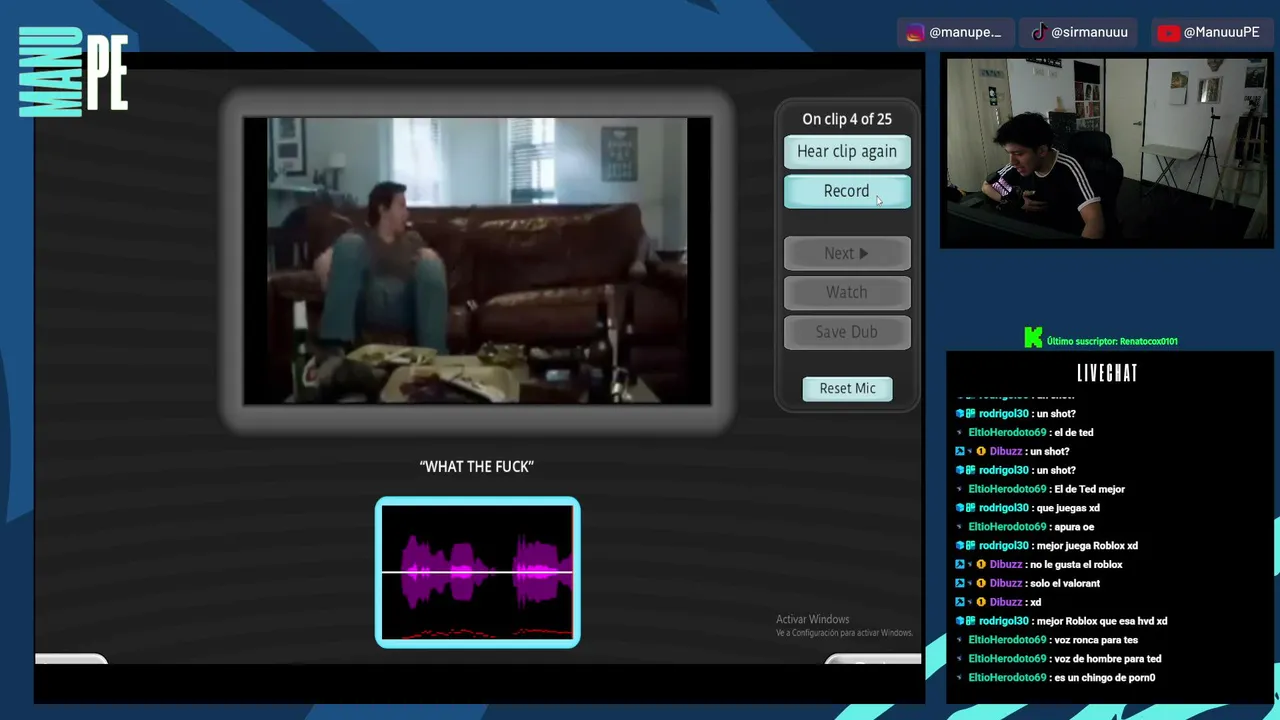Click the message 'es un chingo de porn0'
The image size is (1280, 720).
[1104, 678]
